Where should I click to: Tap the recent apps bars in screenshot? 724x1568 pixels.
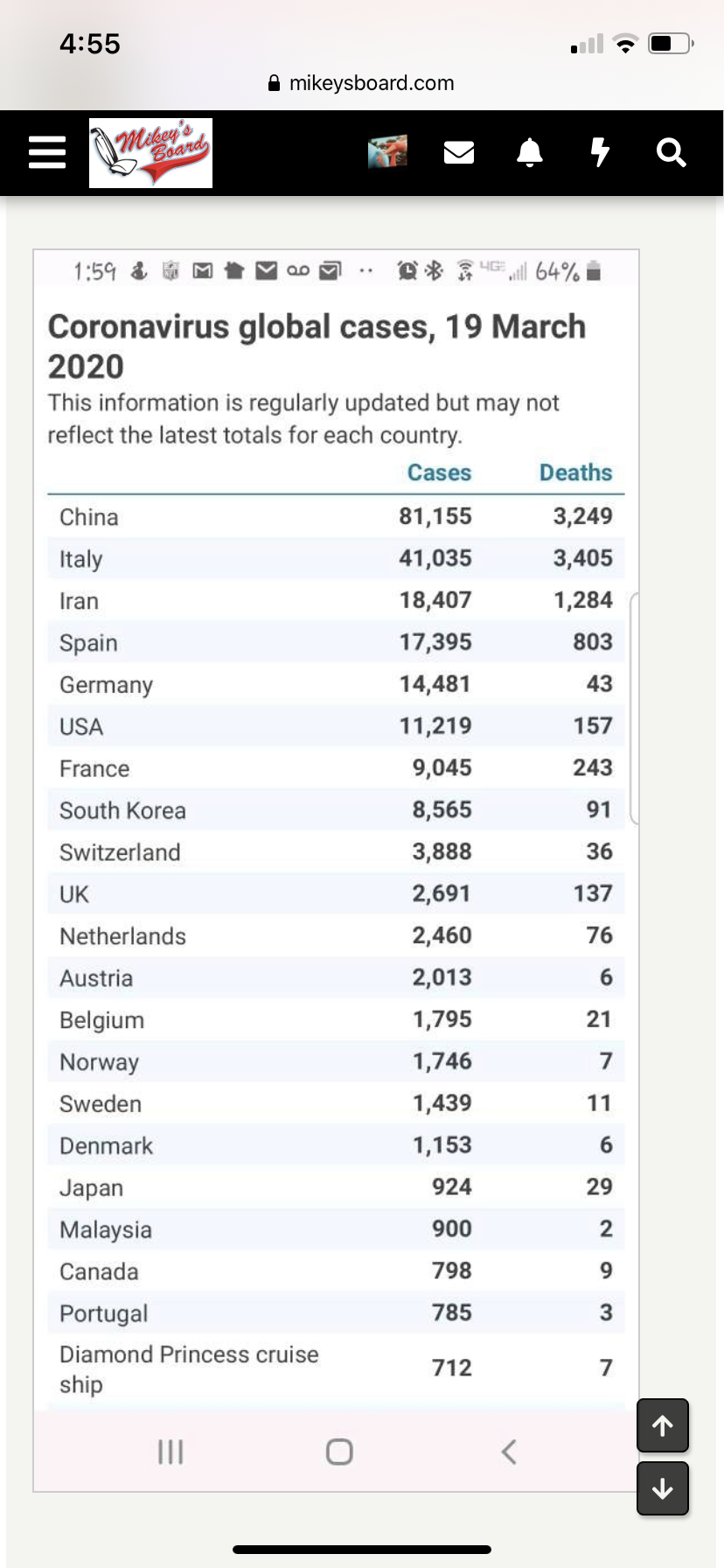pos(170,1452)
